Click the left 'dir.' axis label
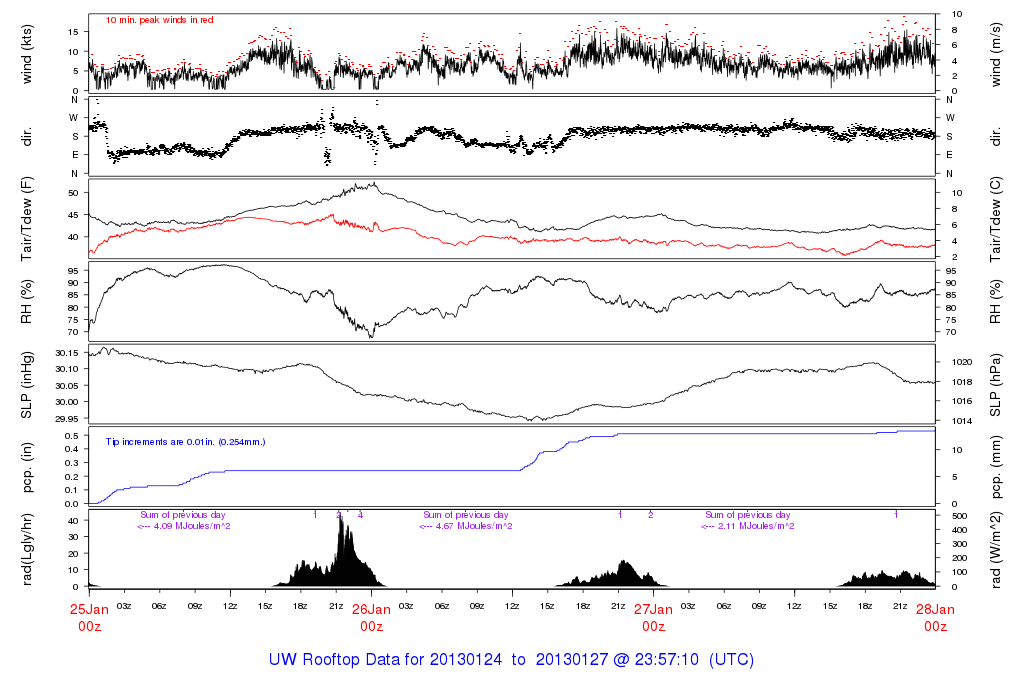The width and height of the screenshot is (1024, 700). [x=26, y=137]
